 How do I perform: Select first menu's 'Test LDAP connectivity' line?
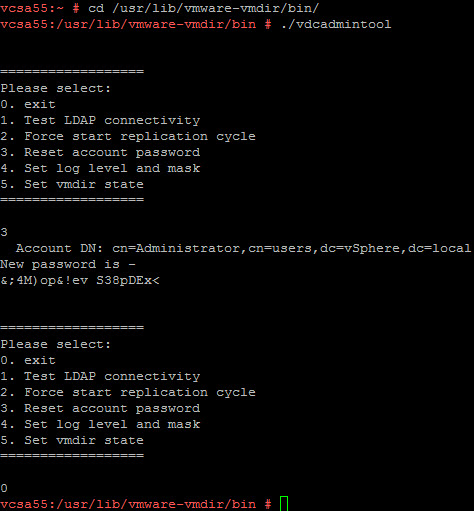click(x=100, y=120)
